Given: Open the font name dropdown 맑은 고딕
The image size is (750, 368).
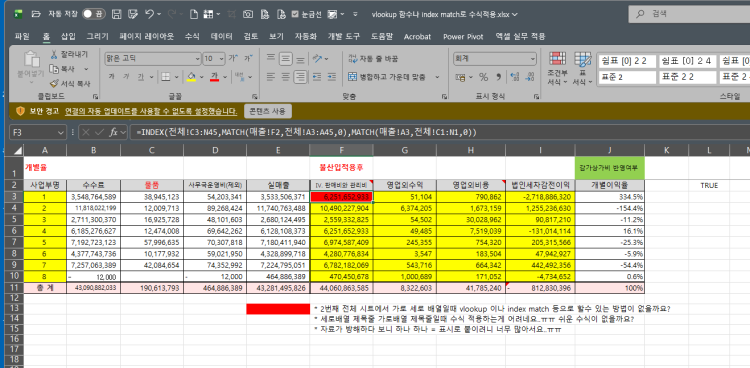Looking at the screenshot, I should pyautogui.click(x=198, y=59).
